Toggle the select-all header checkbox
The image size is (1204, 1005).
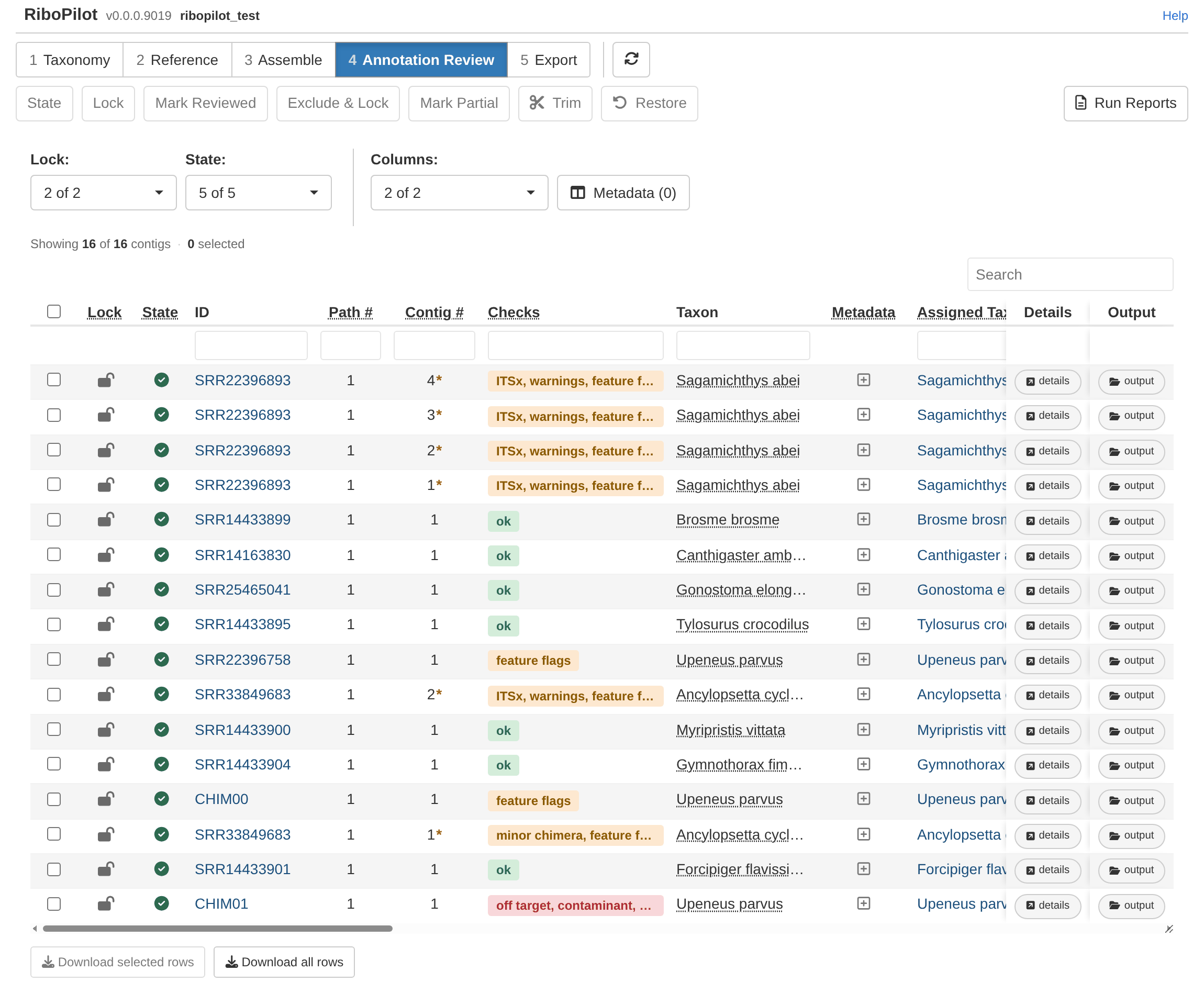tap(54, 311)
